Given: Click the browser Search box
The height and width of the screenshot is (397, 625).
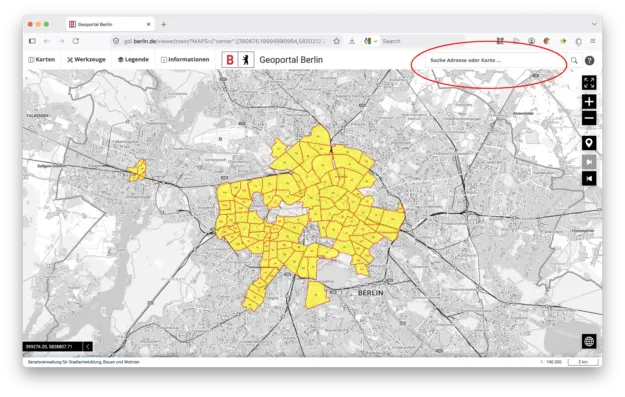Looking at the screenshot, I should (423, 41).
